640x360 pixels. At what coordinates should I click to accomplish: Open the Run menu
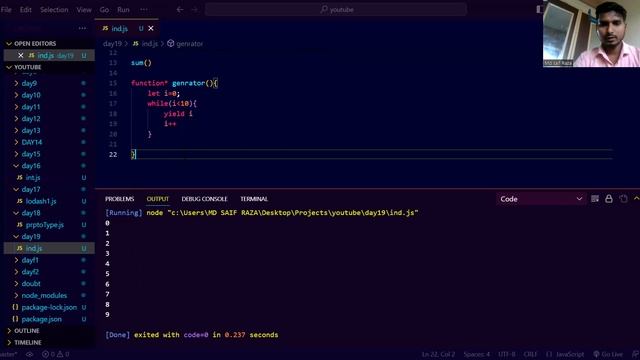click(x=123, y=9)
